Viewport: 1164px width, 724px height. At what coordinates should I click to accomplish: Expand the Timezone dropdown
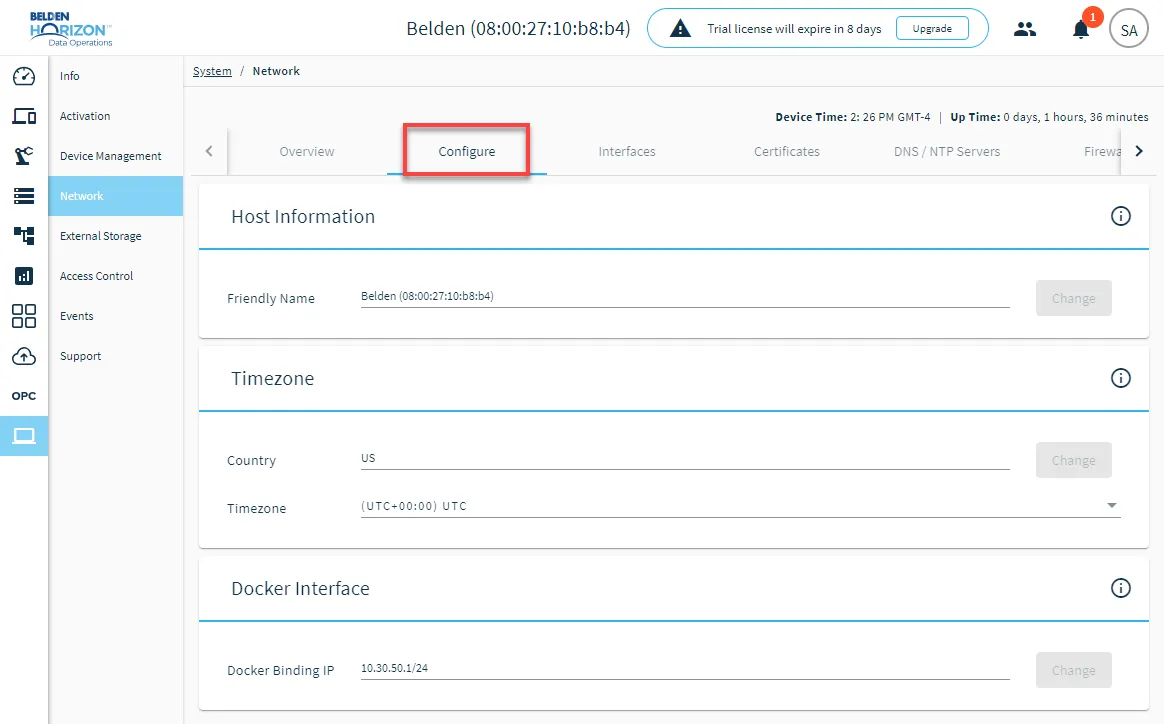740,506
